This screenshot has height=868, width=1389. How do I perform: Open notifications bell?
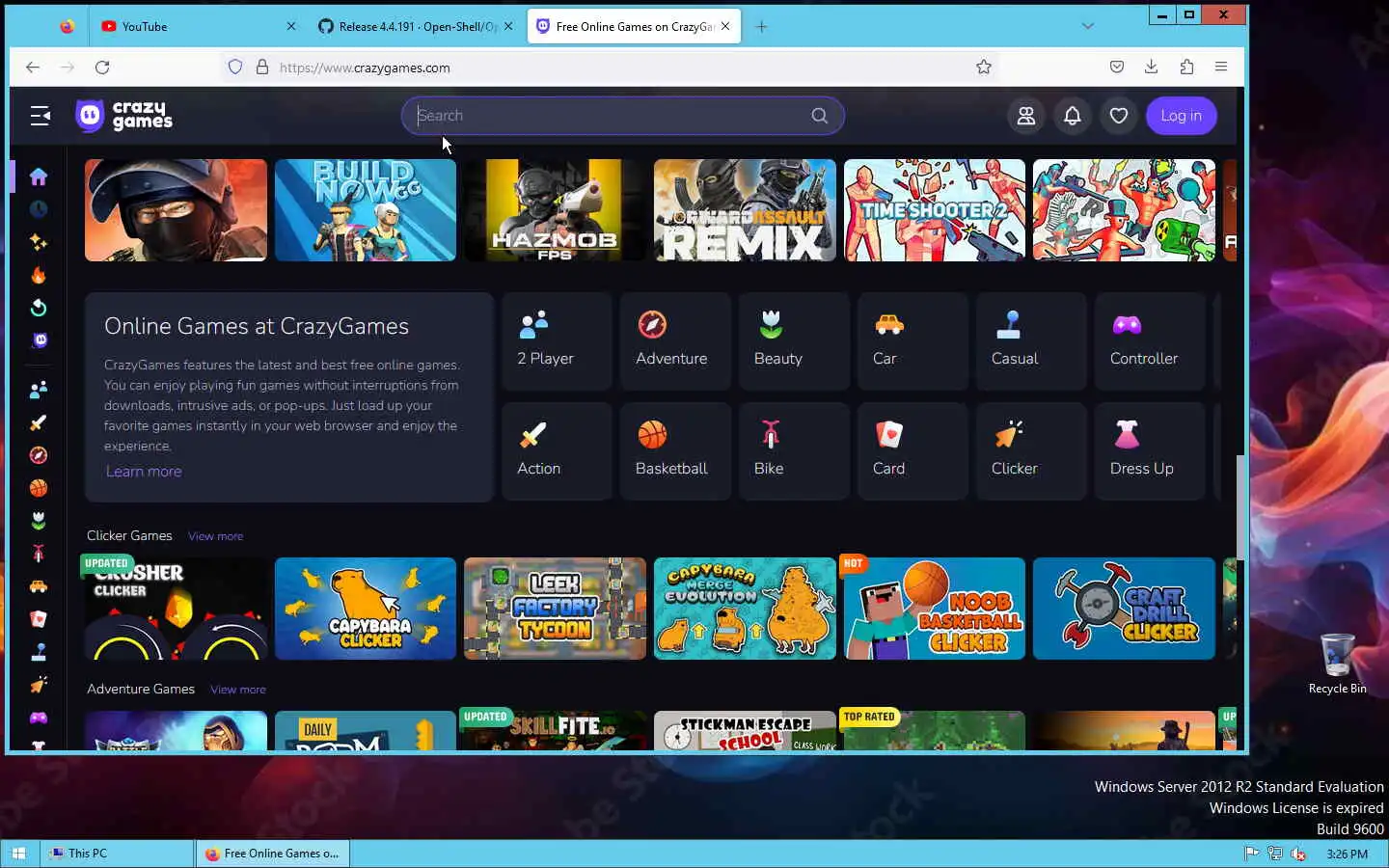(1072, 116)
